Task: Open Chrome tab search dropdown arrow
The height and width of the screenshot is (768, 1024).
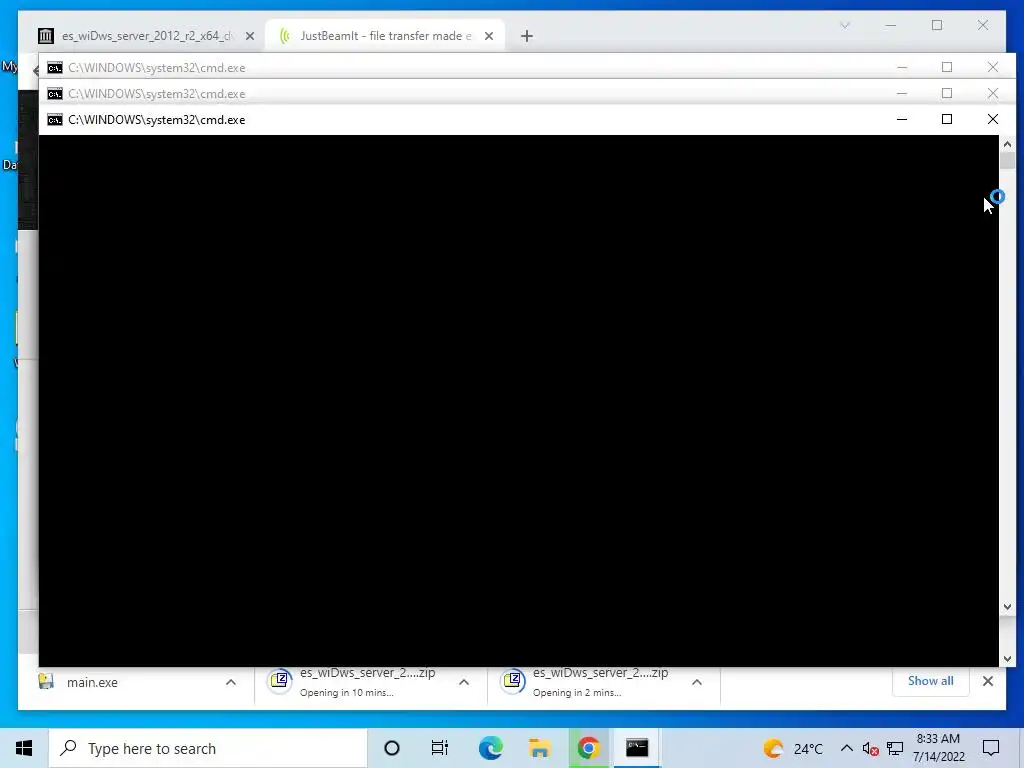Action: coord(844,25)
